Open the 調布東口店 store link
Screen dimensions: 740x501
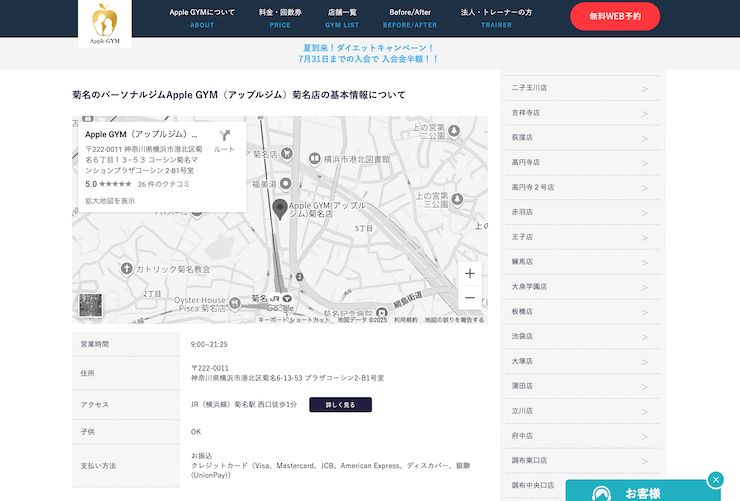click(x=583, y=460)
